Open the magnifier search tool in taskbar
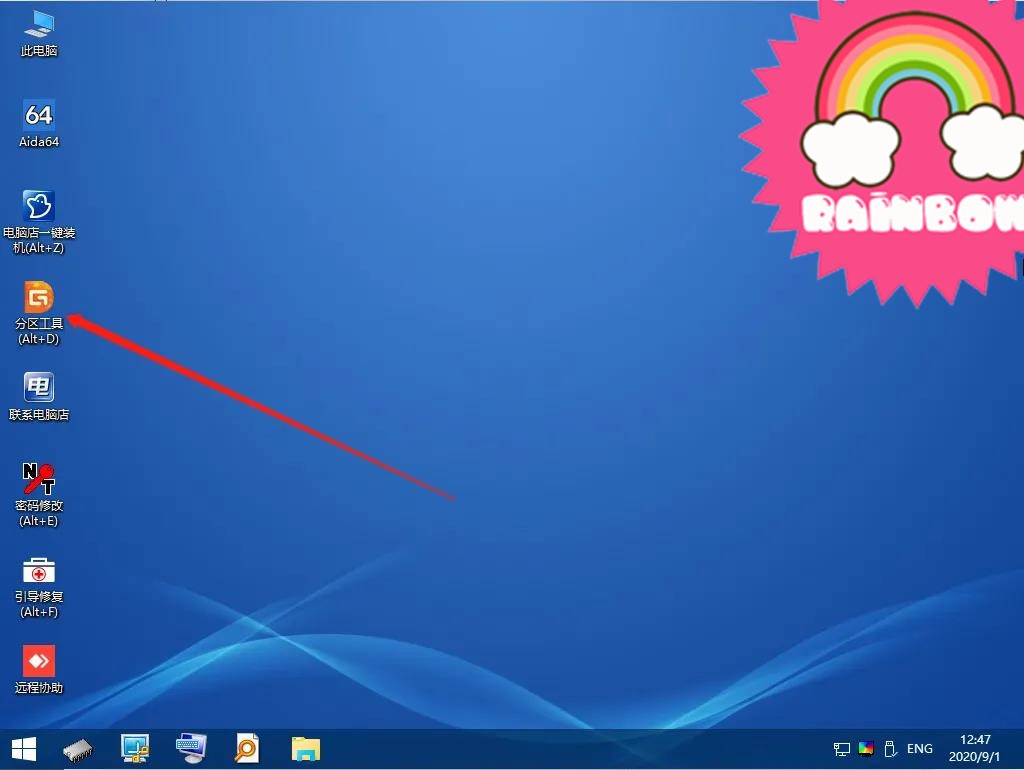The image size is (1024, 770). coord(247,748)
